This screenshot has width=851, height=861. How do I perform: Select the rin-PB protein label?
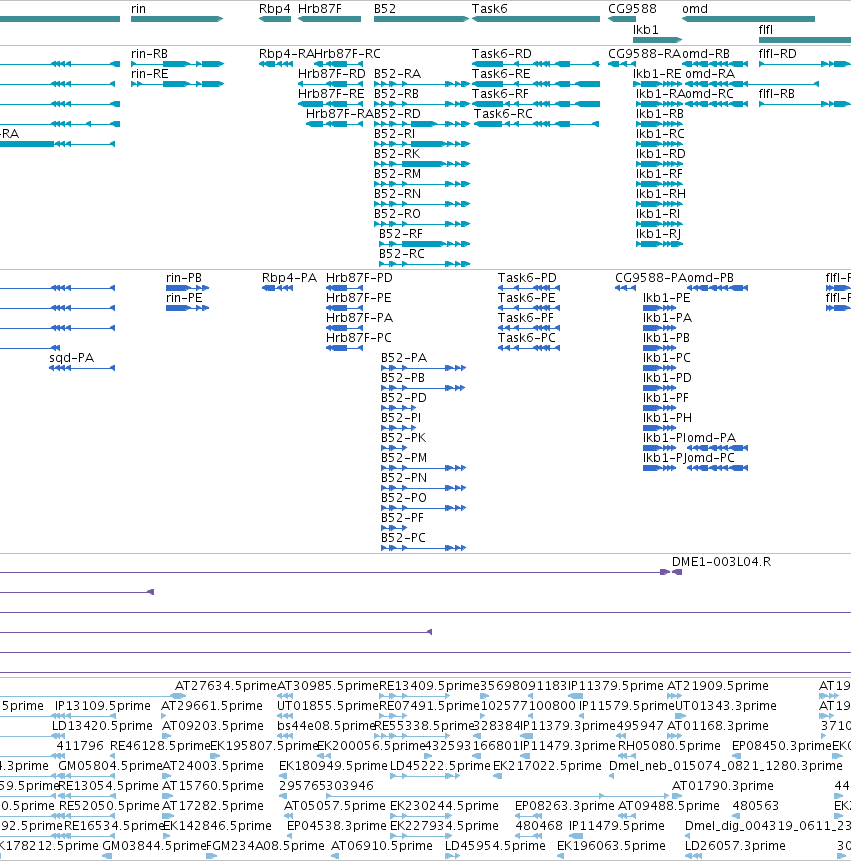point(184,278)
